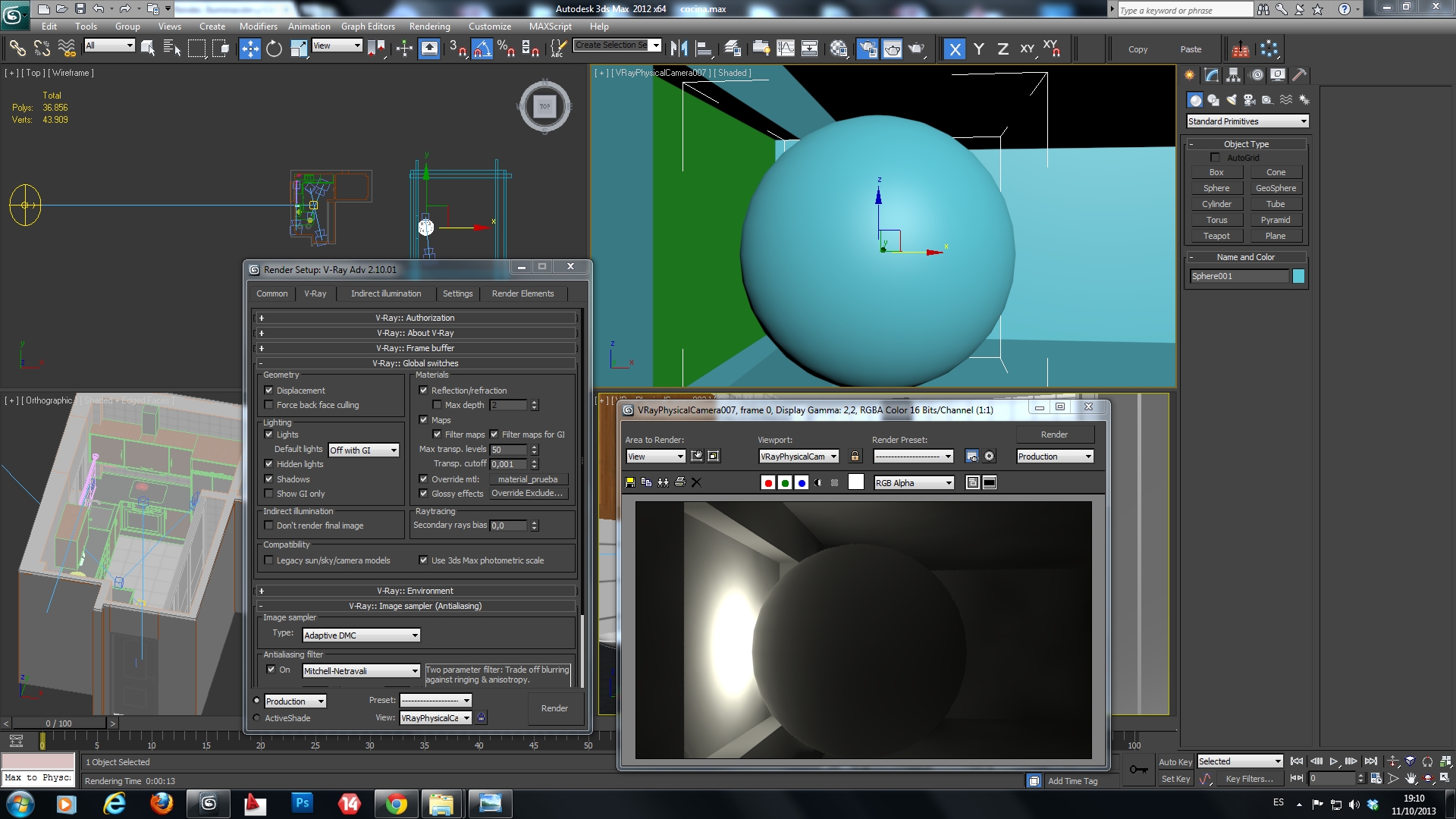Switch to the Indirect illumination tab
The image size is (1456, 819).
(385, 293)
